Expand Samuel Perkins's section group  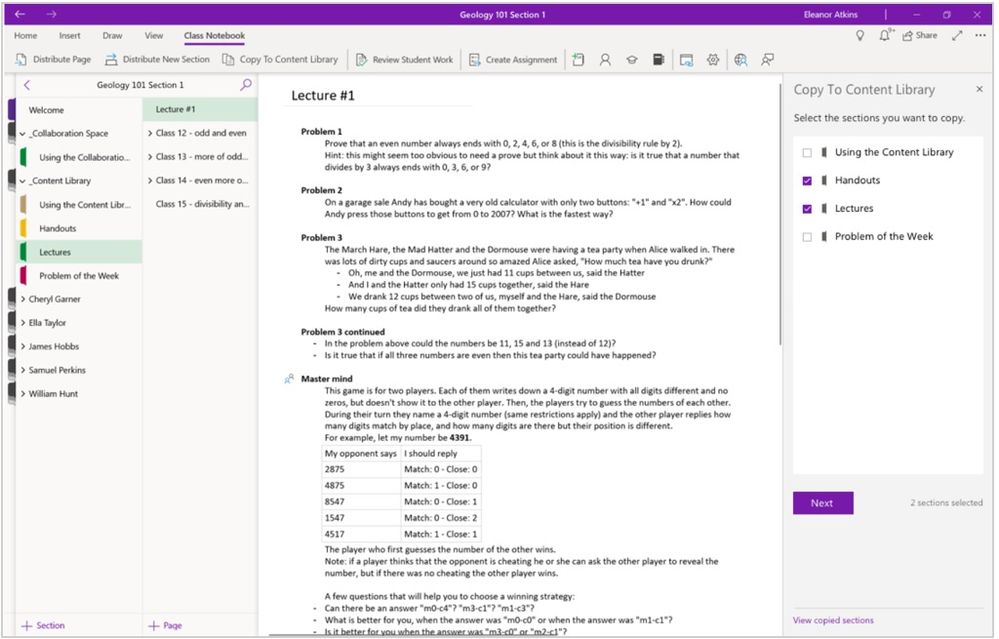(23, 370)
